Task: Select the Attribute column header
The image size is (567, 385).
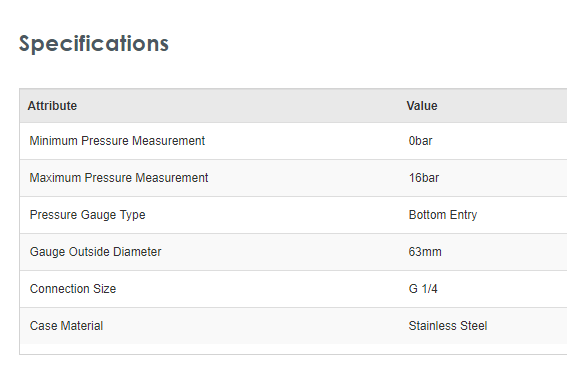Action: (x=52, y=106)
